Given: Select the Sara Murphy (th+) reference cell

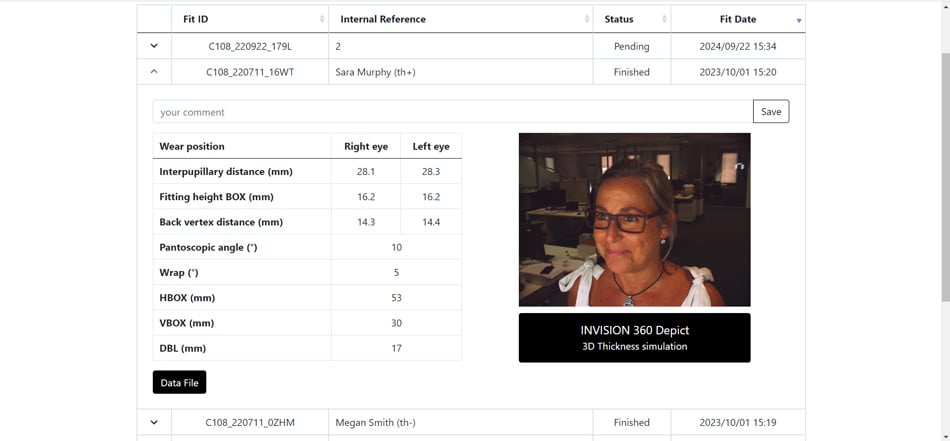Looking at the screenshot, I should point(375,72).
